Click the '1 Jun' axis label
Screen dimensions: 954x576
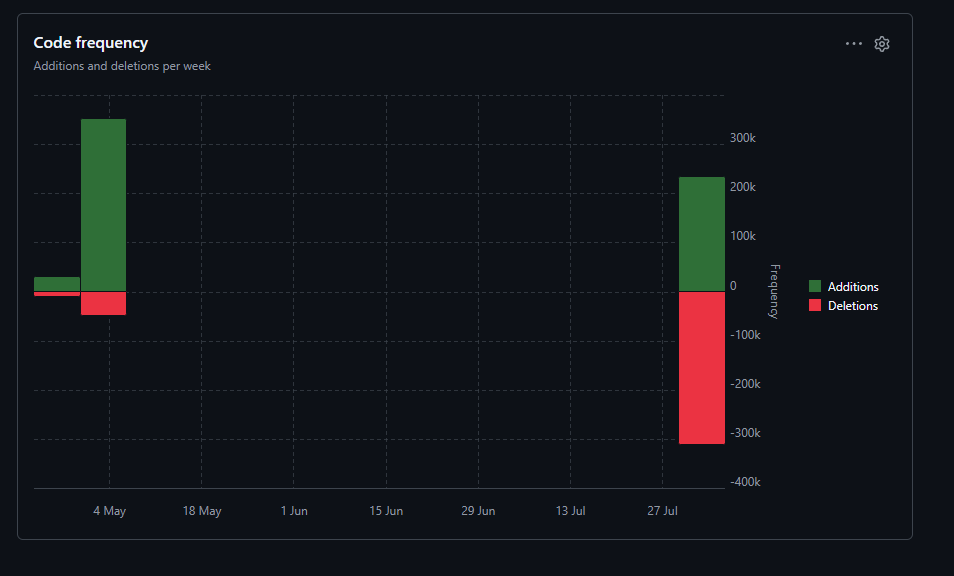(294, 511)
